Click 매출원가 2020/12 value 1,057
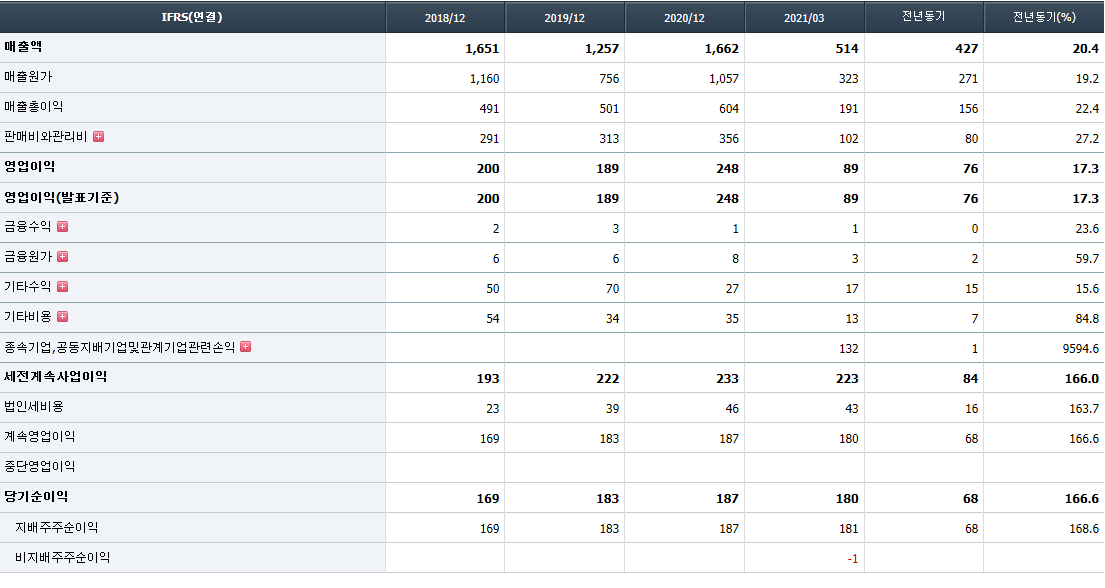 coord(724,79)
